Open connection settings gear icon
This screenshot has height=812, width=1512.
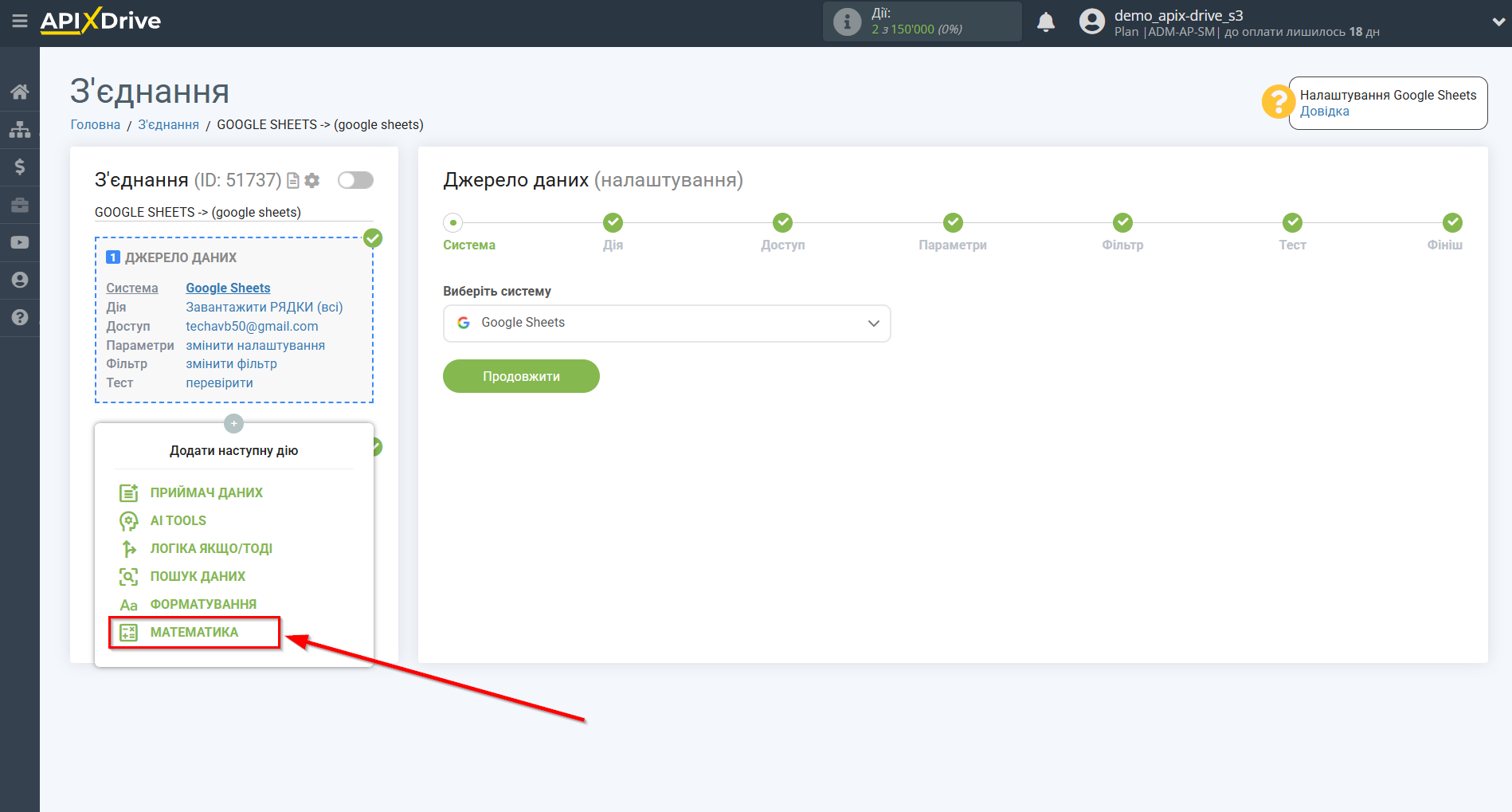(x=312, y=181)
